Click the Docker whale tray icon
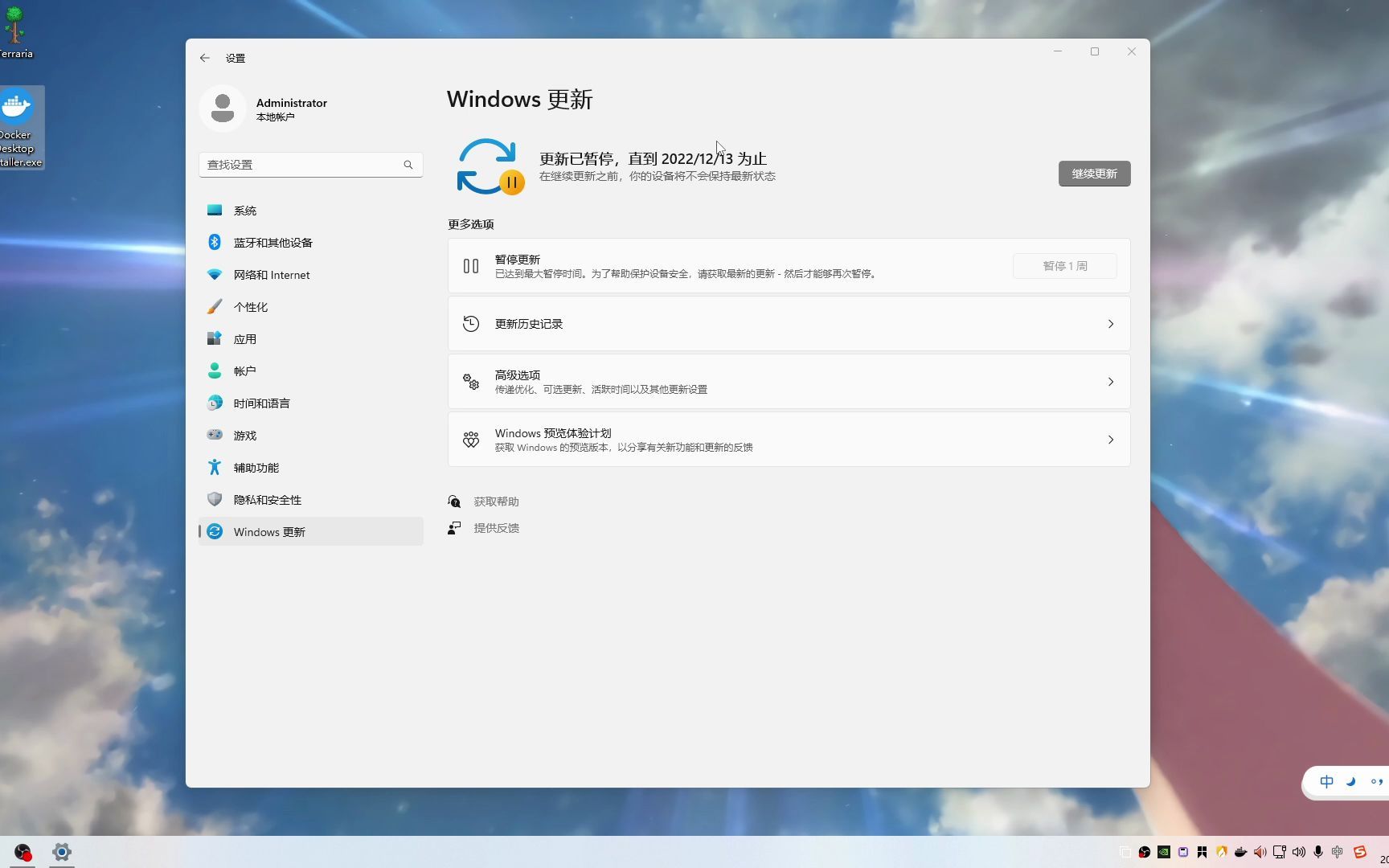 click(1240, 852)
